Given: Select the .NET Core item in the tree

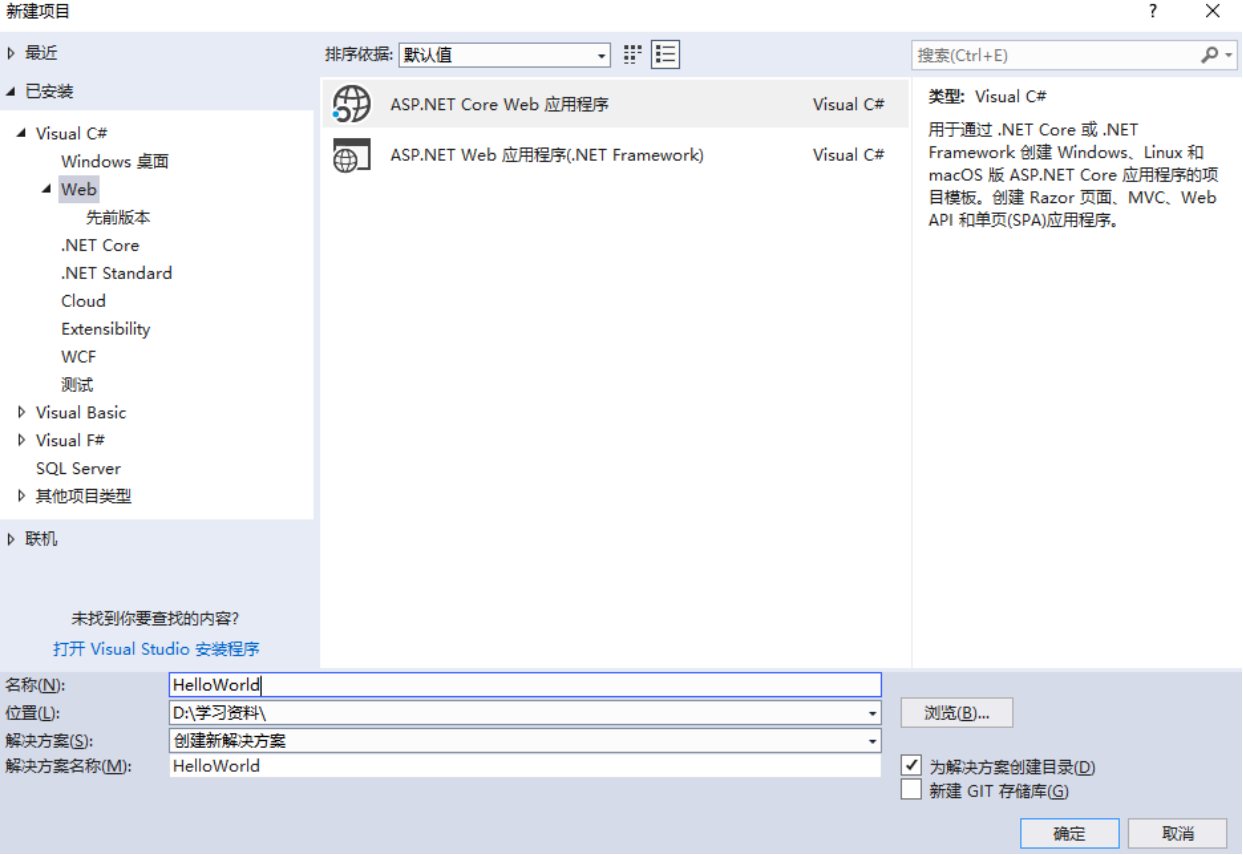Looking at the screenshot, I should pos(100,245).
